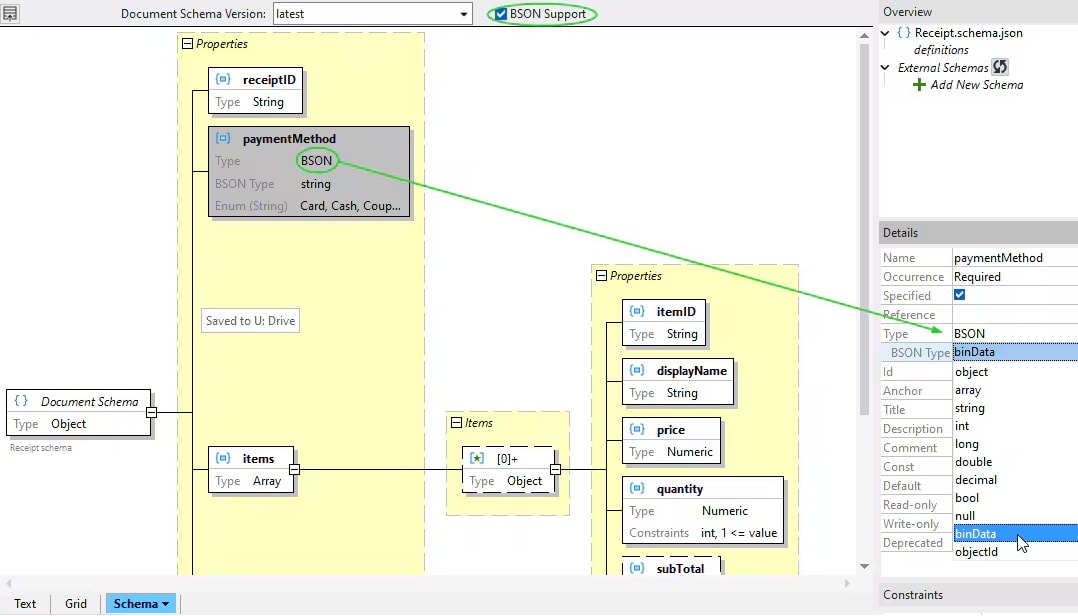Click the receiptID property type icon
1078x616 pixels.
coord(224,79)
